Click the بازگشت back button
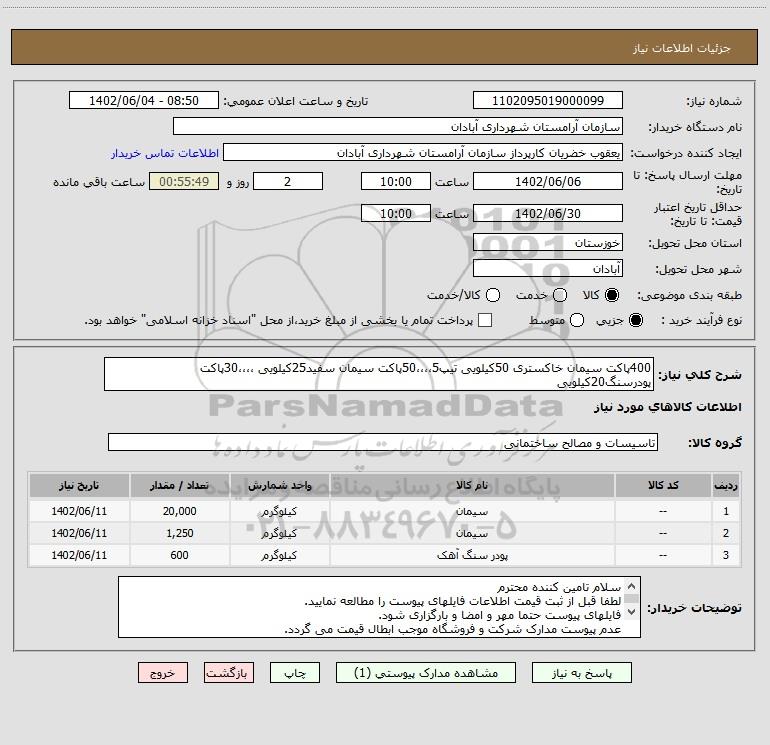The image size is (770, 745). tap(229, 673)
